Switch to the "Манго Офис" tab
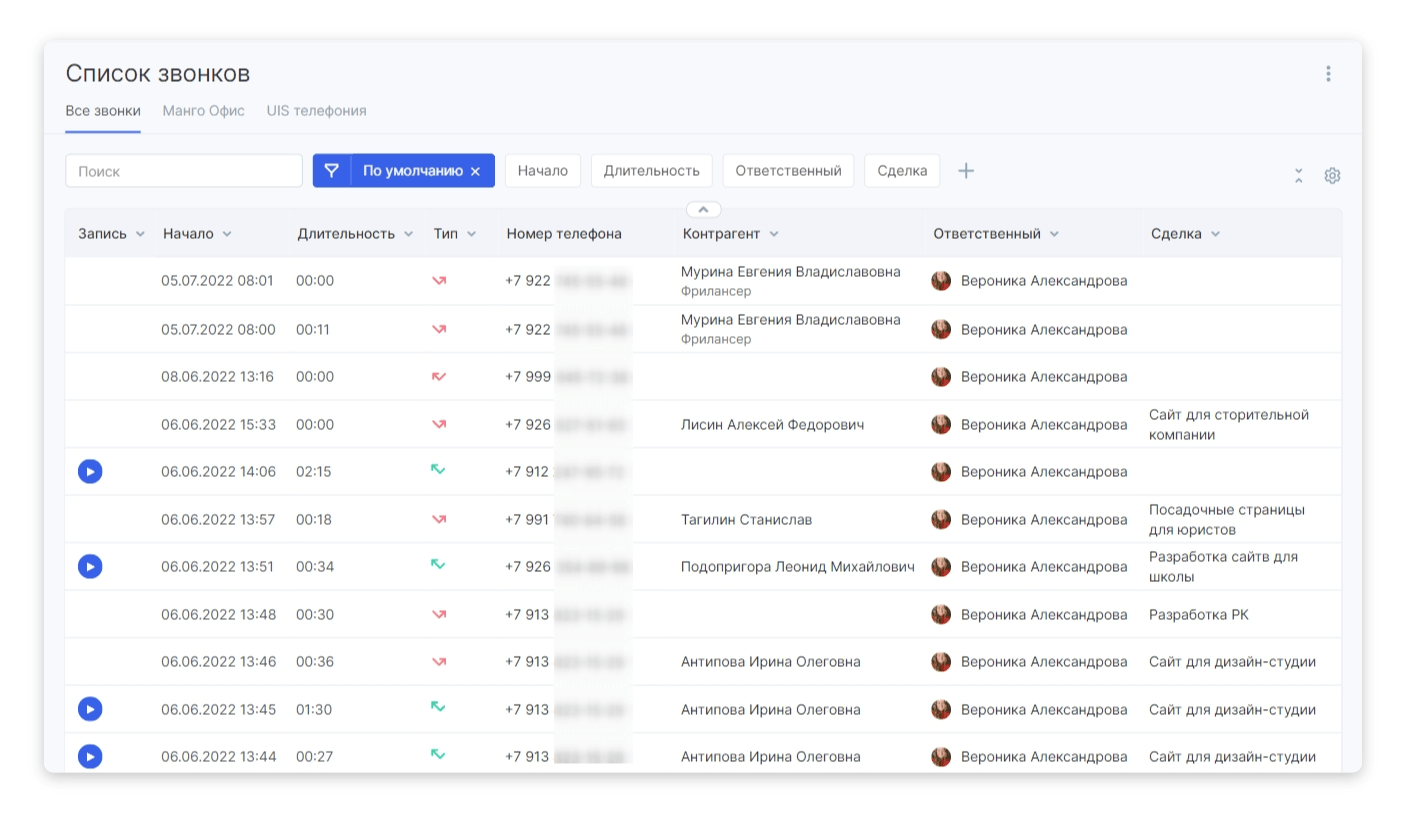 click(203, 110)
